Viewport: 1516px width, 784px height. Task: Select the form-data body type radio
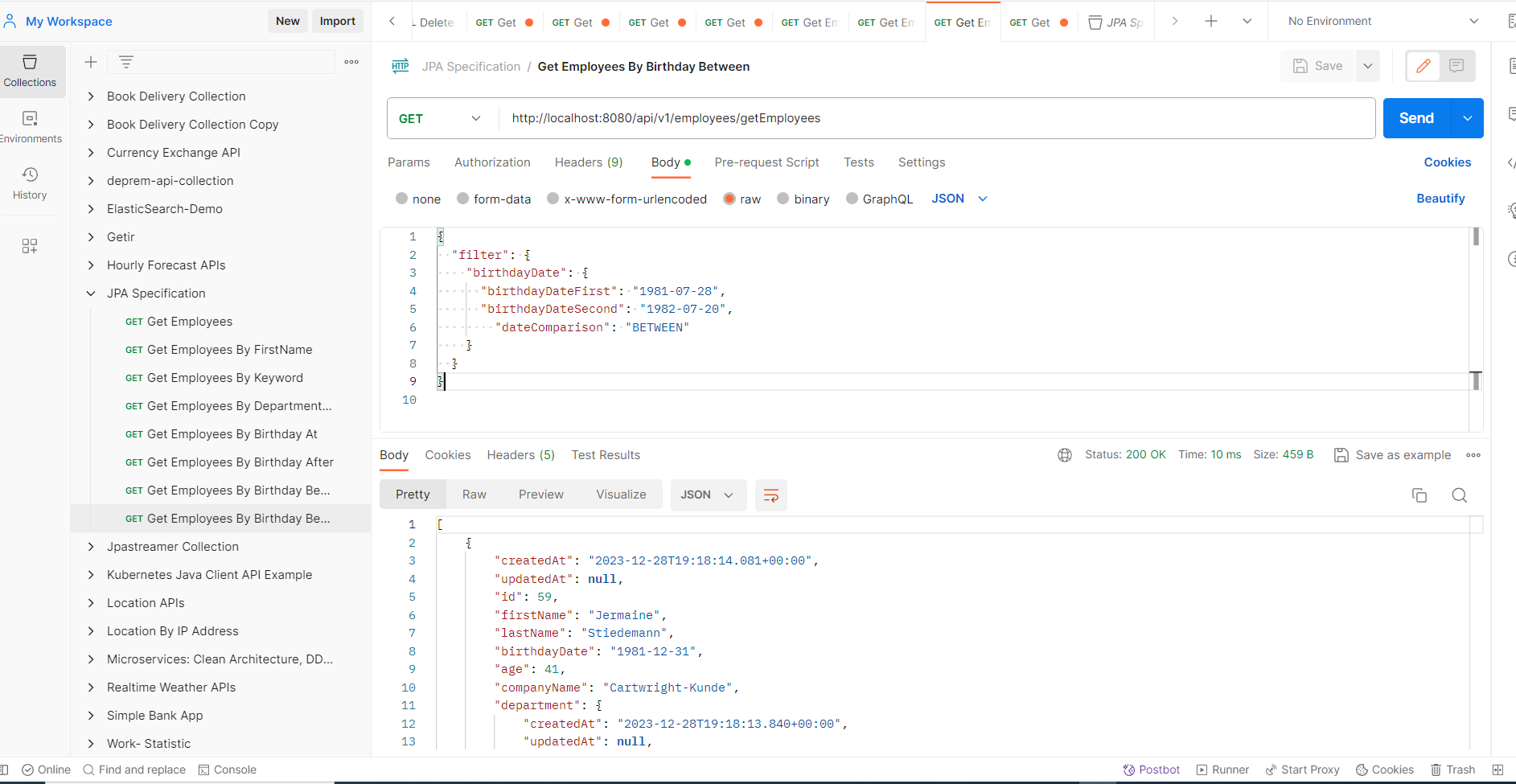(x=462, y=199)
